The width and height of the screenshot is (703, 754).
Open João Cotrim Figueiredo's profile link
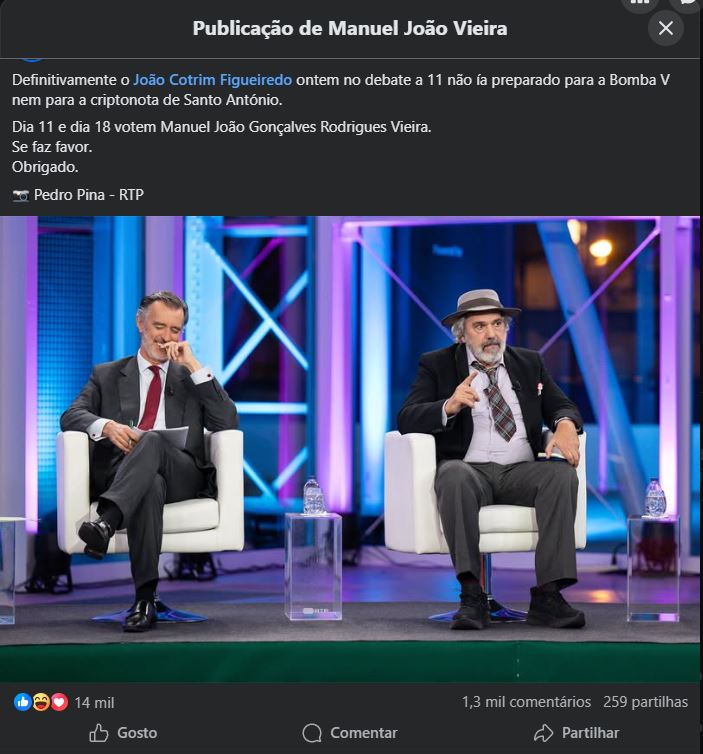click(x=213, y=80)
